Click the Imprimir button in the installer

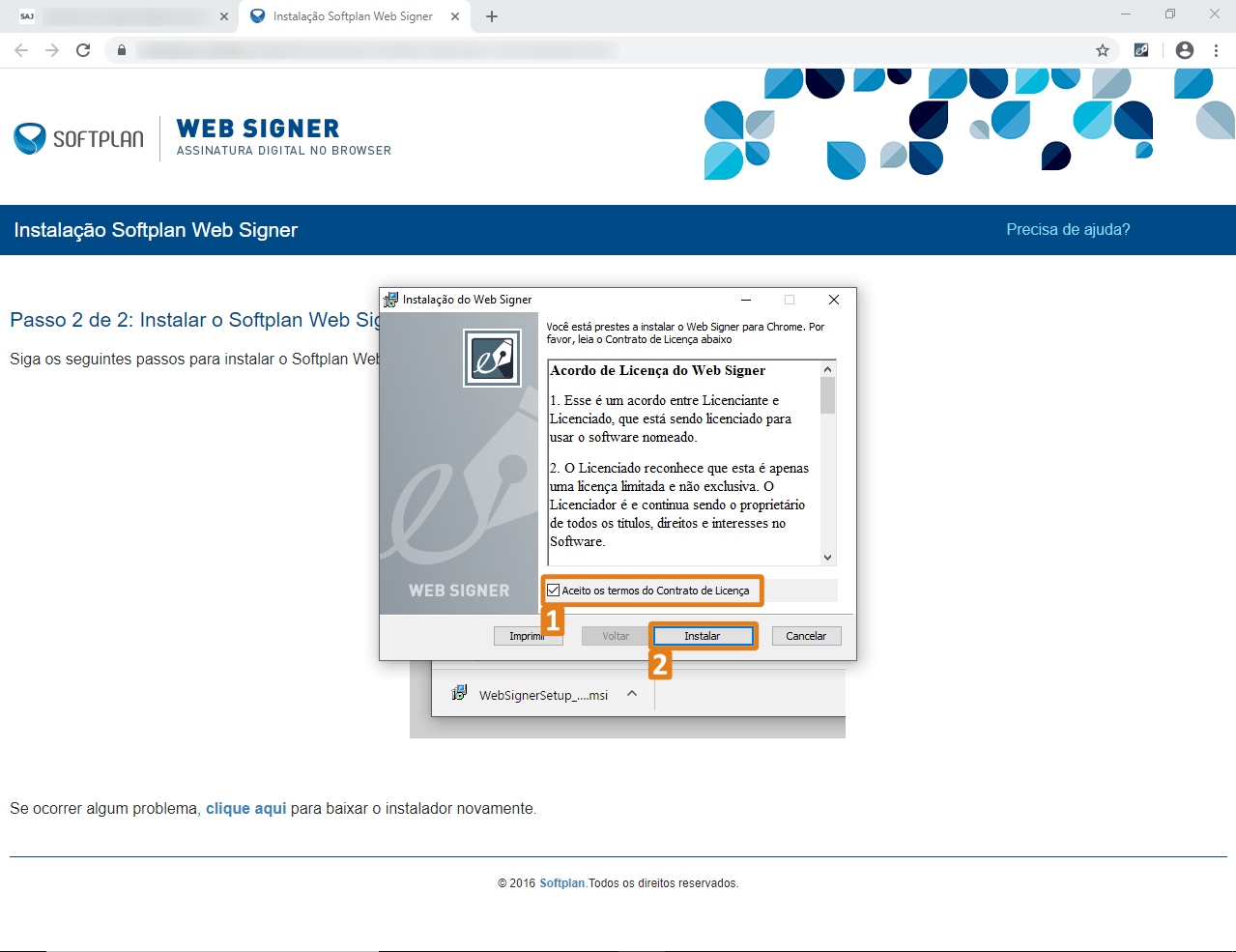click(529, 636)
